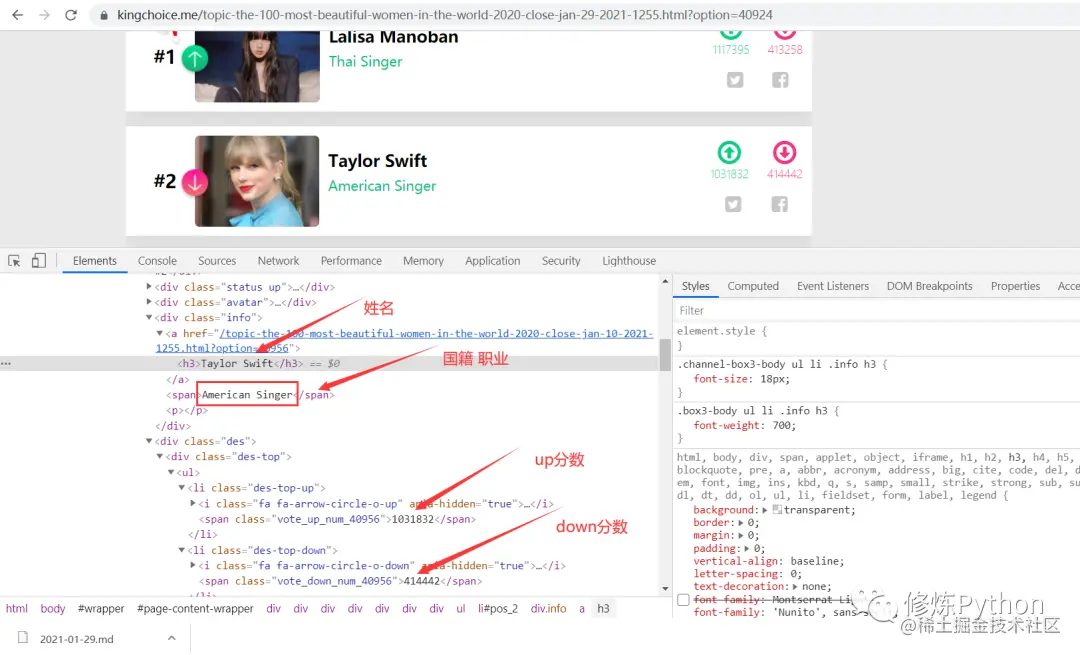Toggle the device toolbar icon
Screen dimensions: 1080x655
[x=39, y=260]
